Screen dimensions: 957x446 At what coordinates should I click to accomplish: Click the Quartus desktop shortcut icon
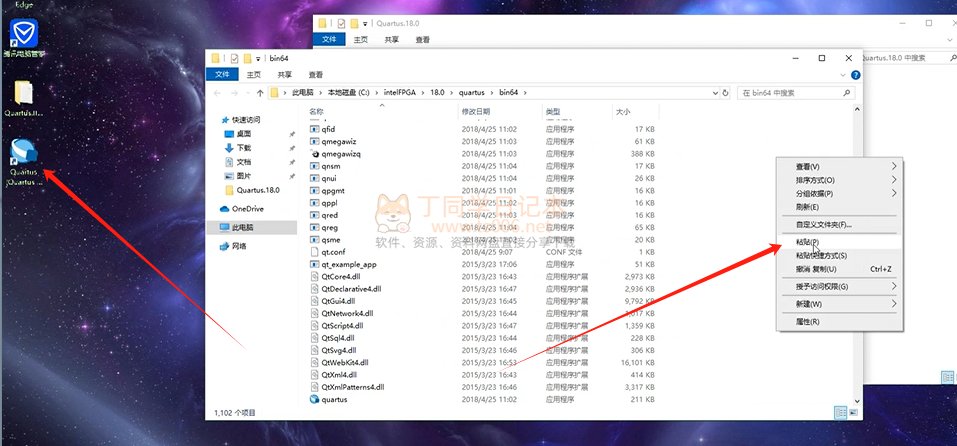tap(24, 156)
